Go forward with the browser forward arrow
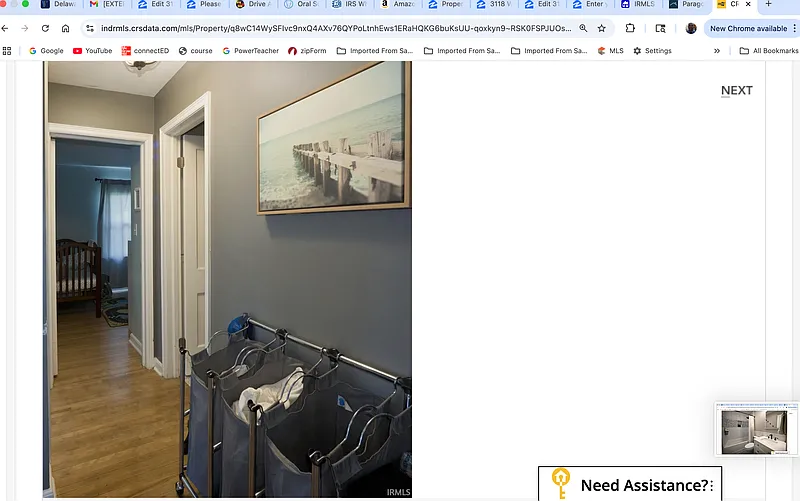 pos(24,29)
